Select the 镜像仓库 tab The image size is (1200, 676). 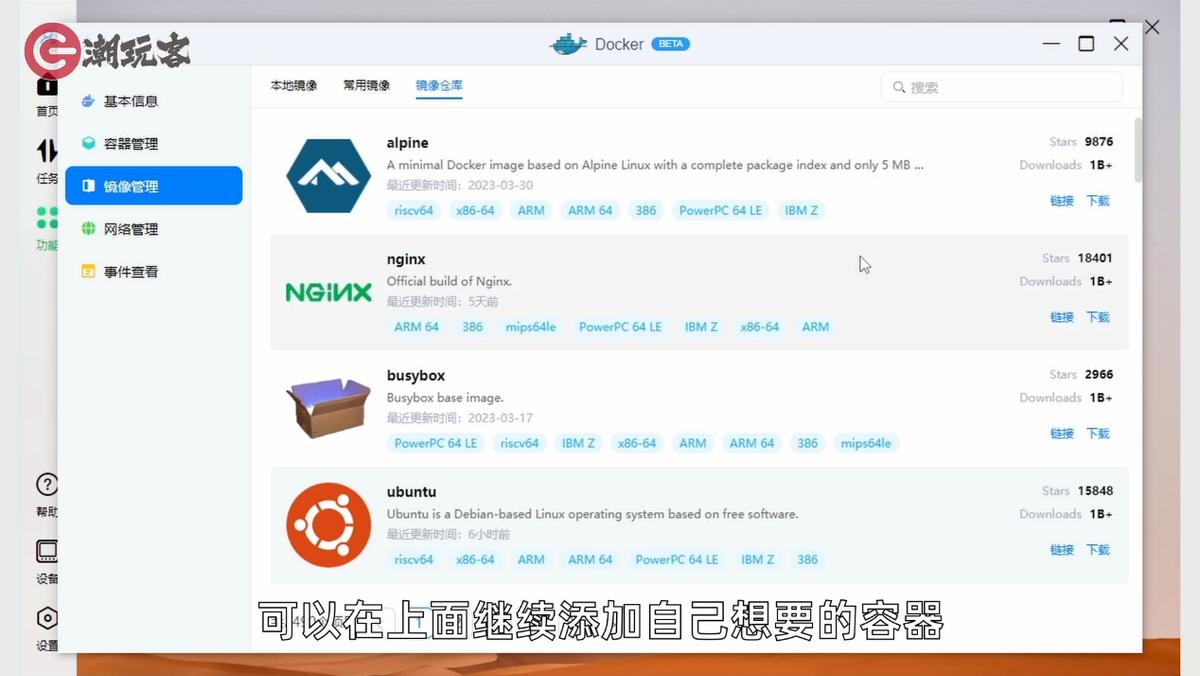pyautogui.click(x=438, y=86)
